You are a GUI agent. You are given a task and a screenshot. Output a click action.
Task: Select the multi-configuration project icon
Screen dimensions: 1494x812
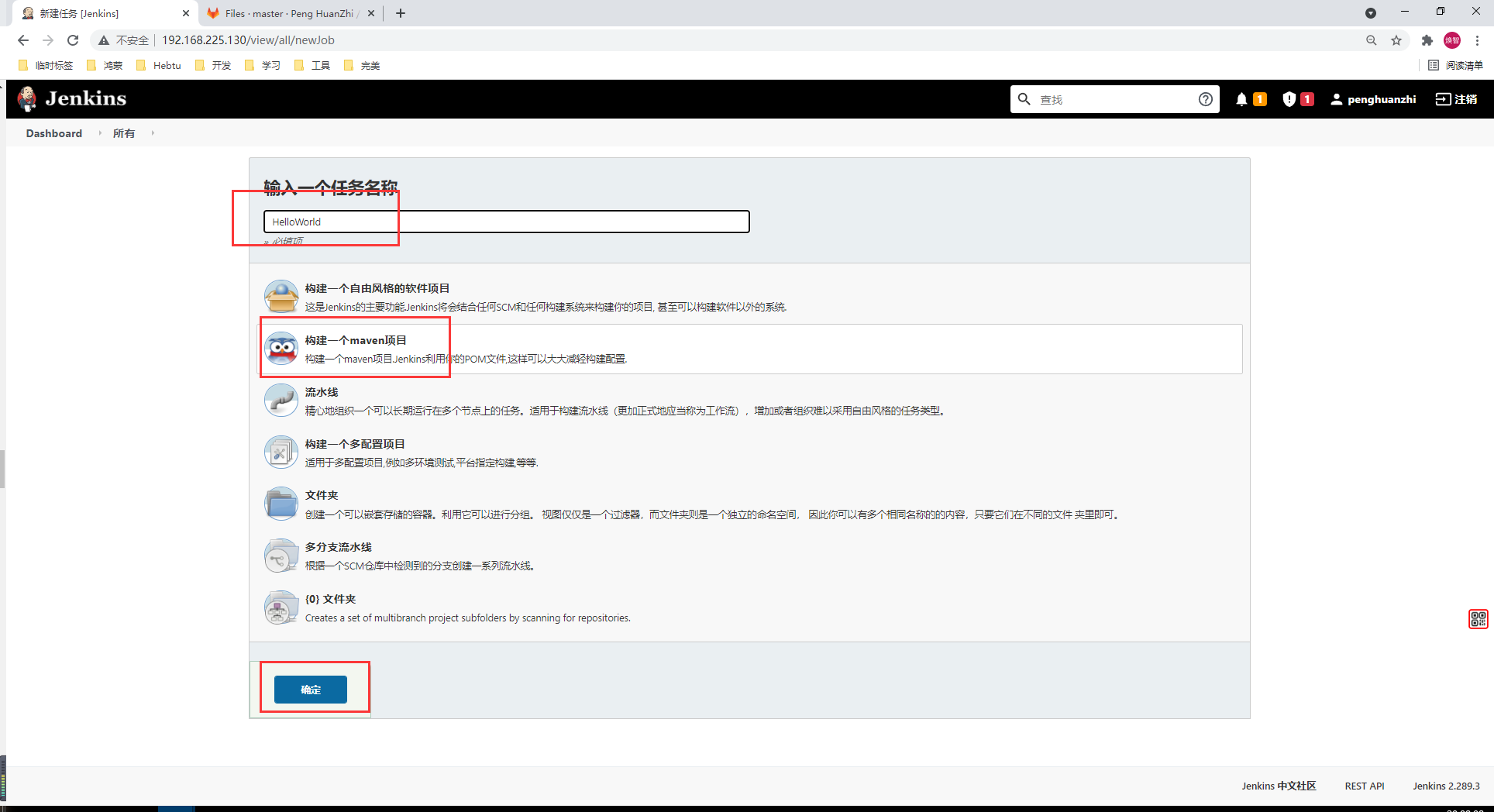pos(281,452)
